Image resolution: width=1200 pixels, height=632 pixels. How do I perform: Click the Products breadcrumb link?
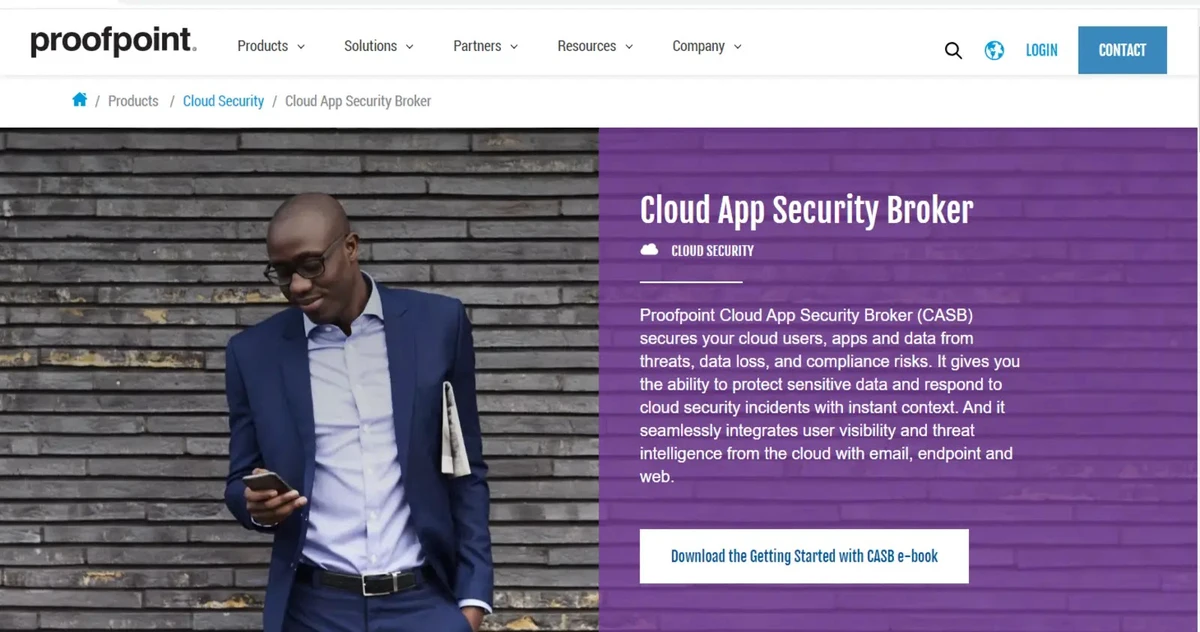tap(133, 101)
